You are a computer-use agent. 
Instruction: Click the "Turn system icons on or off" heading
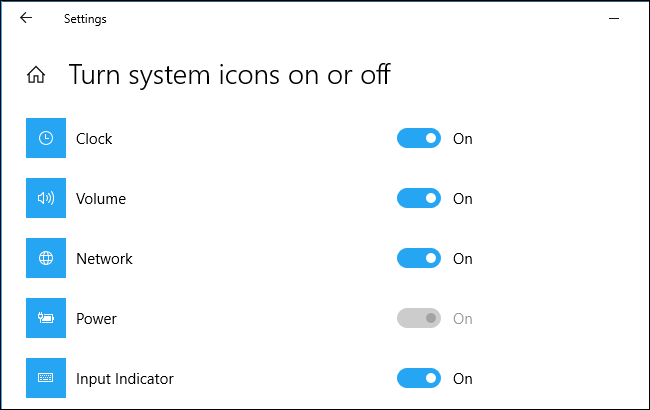(229, 75)
